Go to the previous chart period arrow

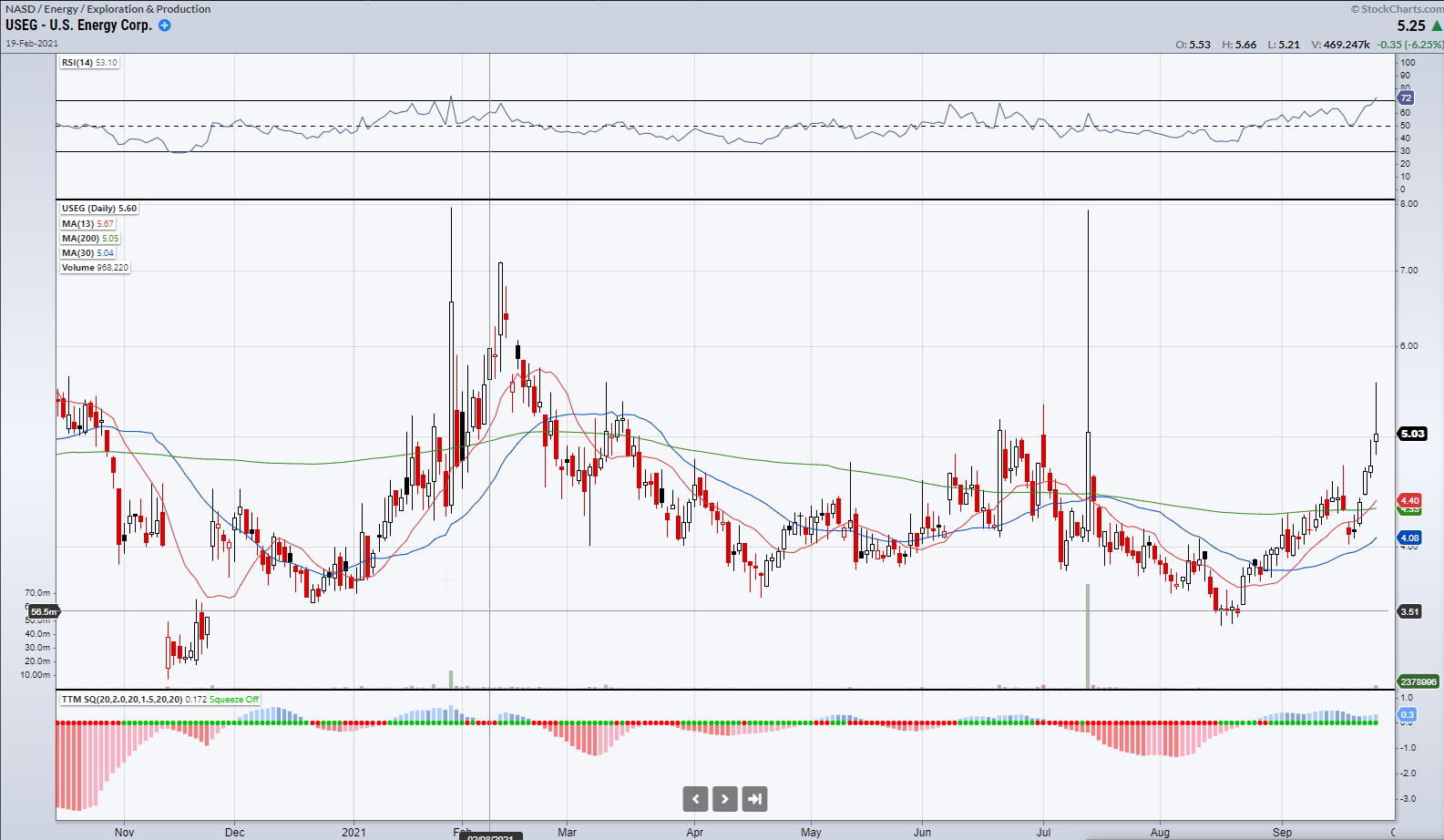point(695,799)
